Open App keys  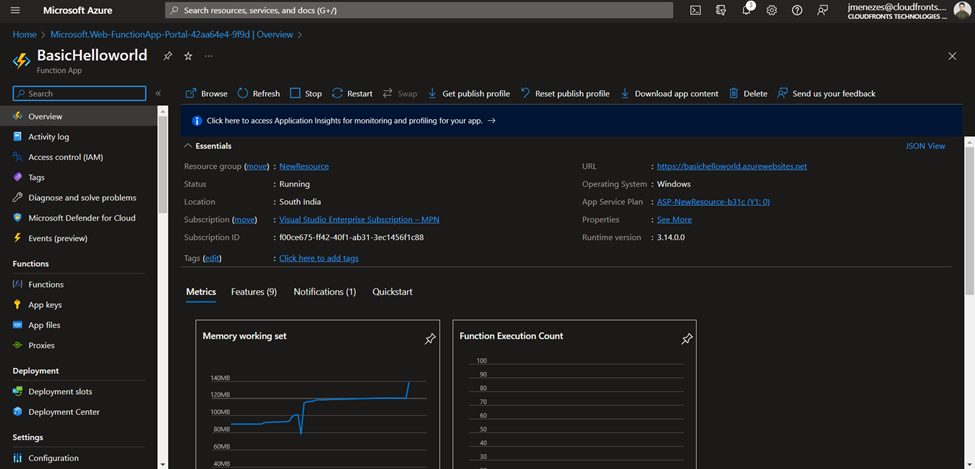click(78, 305)
